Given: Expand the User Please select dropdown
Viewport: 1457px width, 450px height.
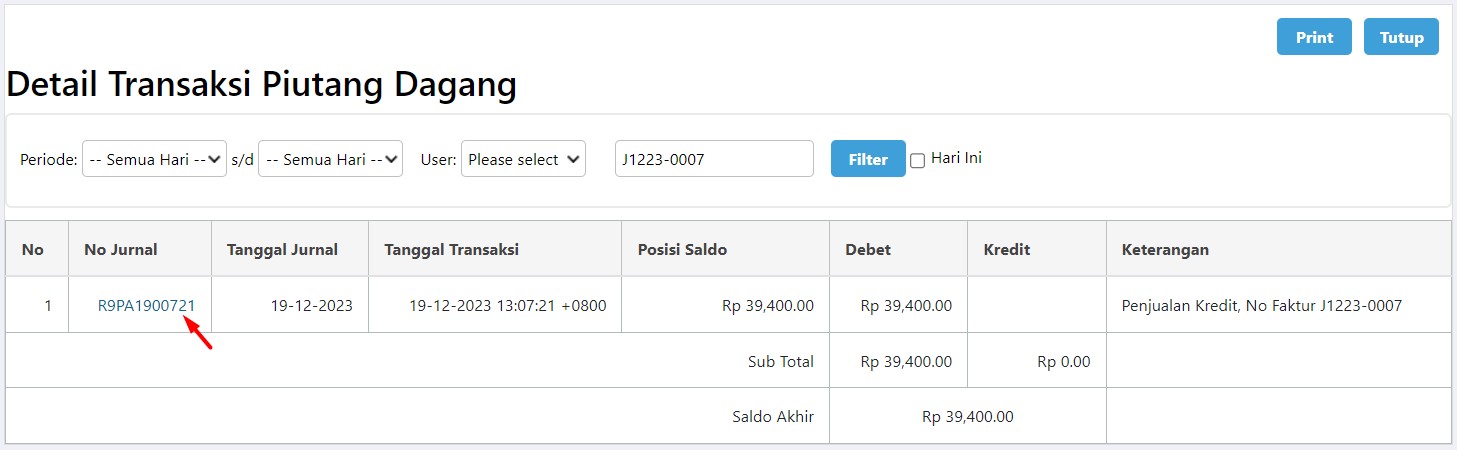Looking at the screenshot, I should [x=523, y=159].
